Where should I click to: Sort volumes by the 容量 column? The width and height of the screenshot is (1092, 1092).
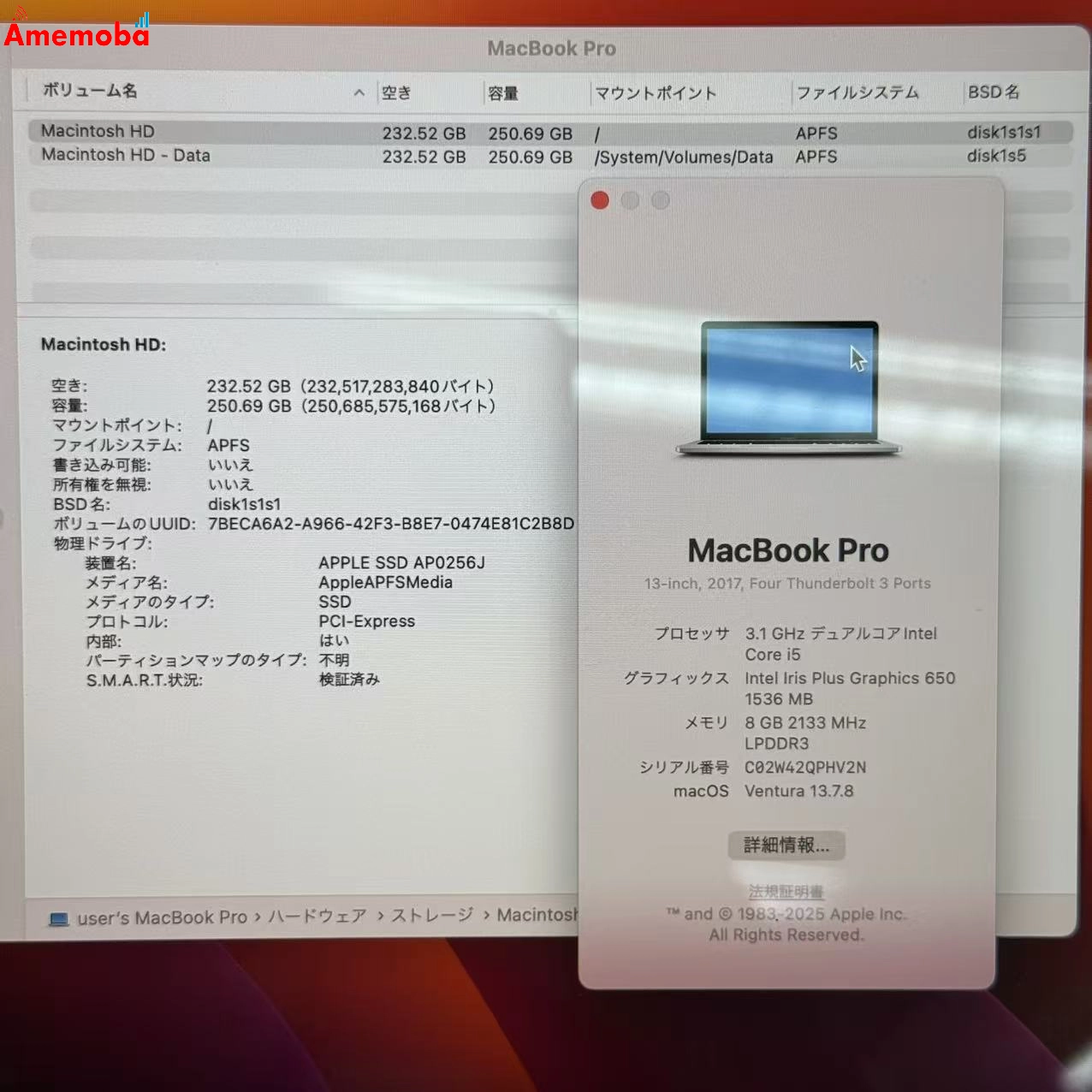pyautogui.click(x=505, y=92)
